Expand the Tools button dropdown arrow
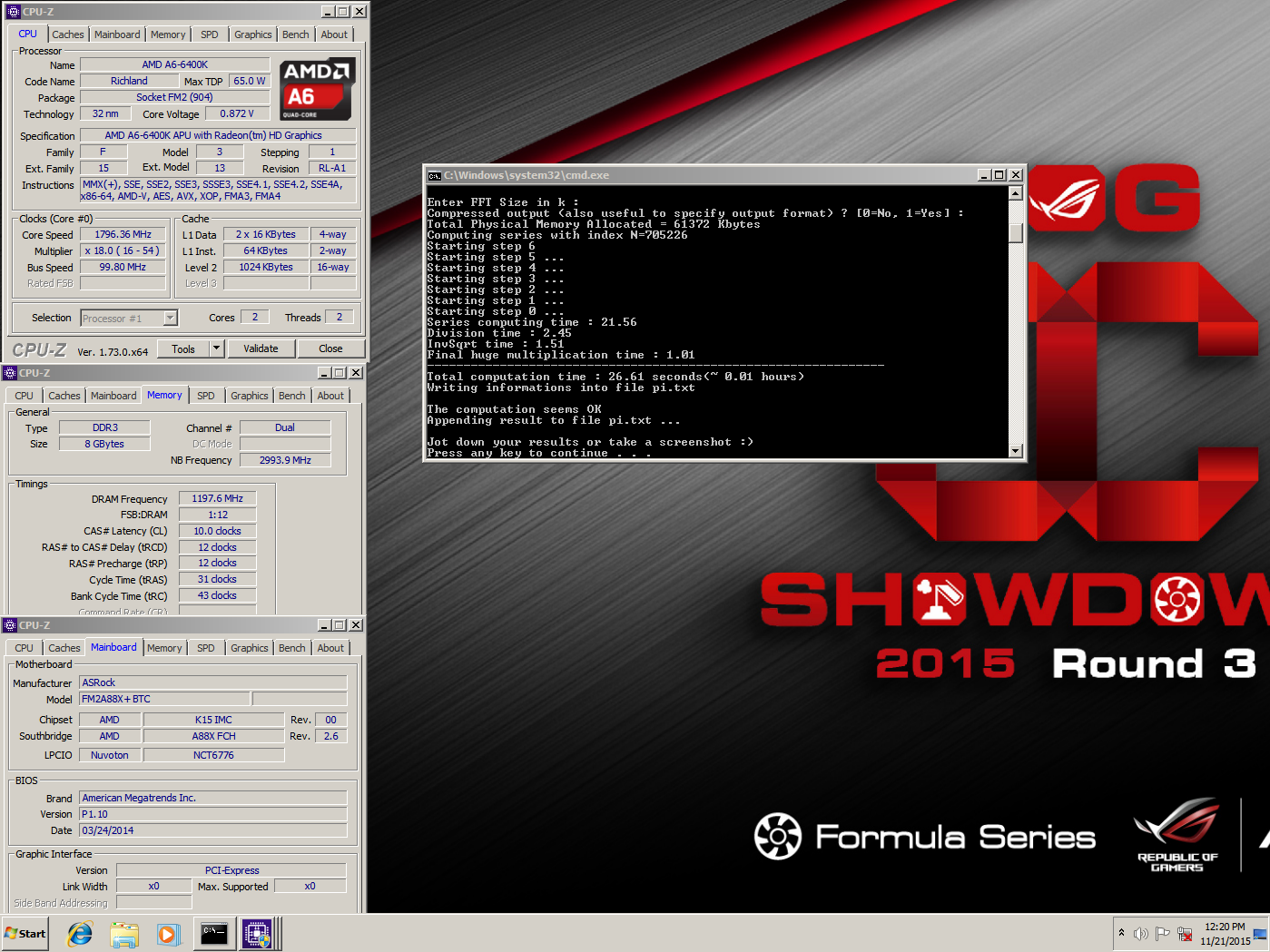 click(x=216, y=348)
